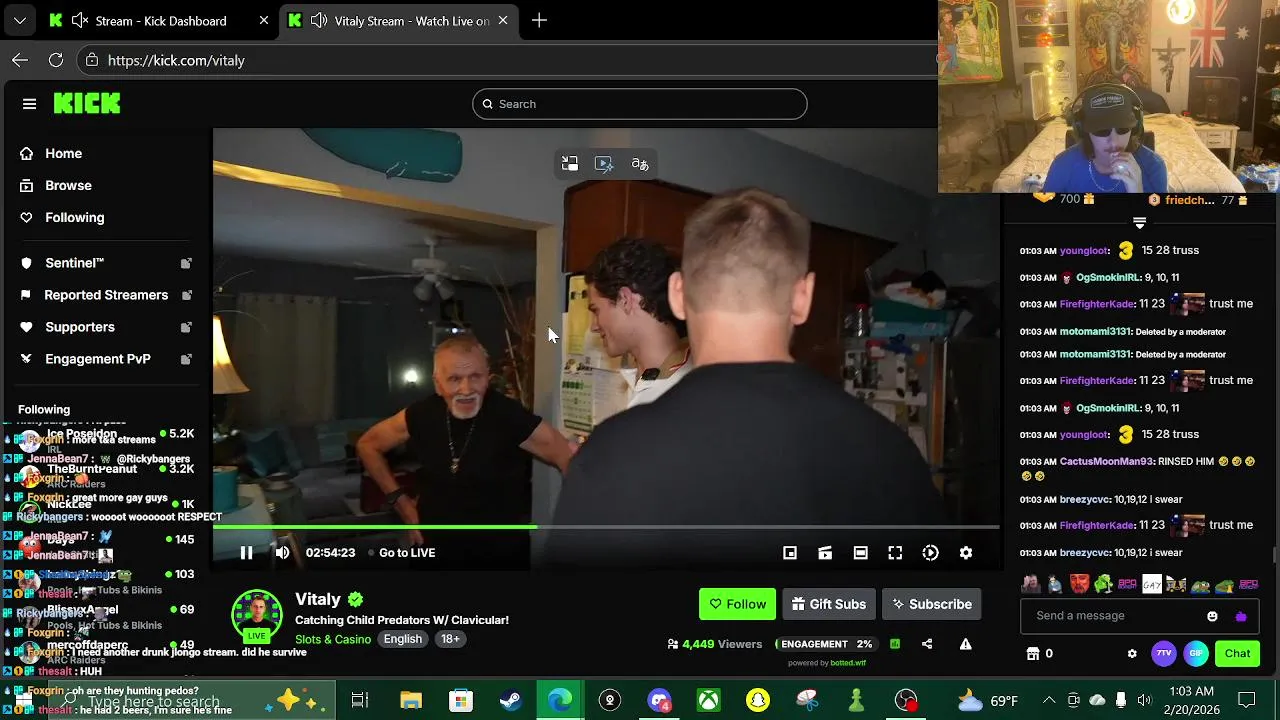
Task: Open the 7TV emotes button
Action: pyautogui.click(x=1164, y=653)
